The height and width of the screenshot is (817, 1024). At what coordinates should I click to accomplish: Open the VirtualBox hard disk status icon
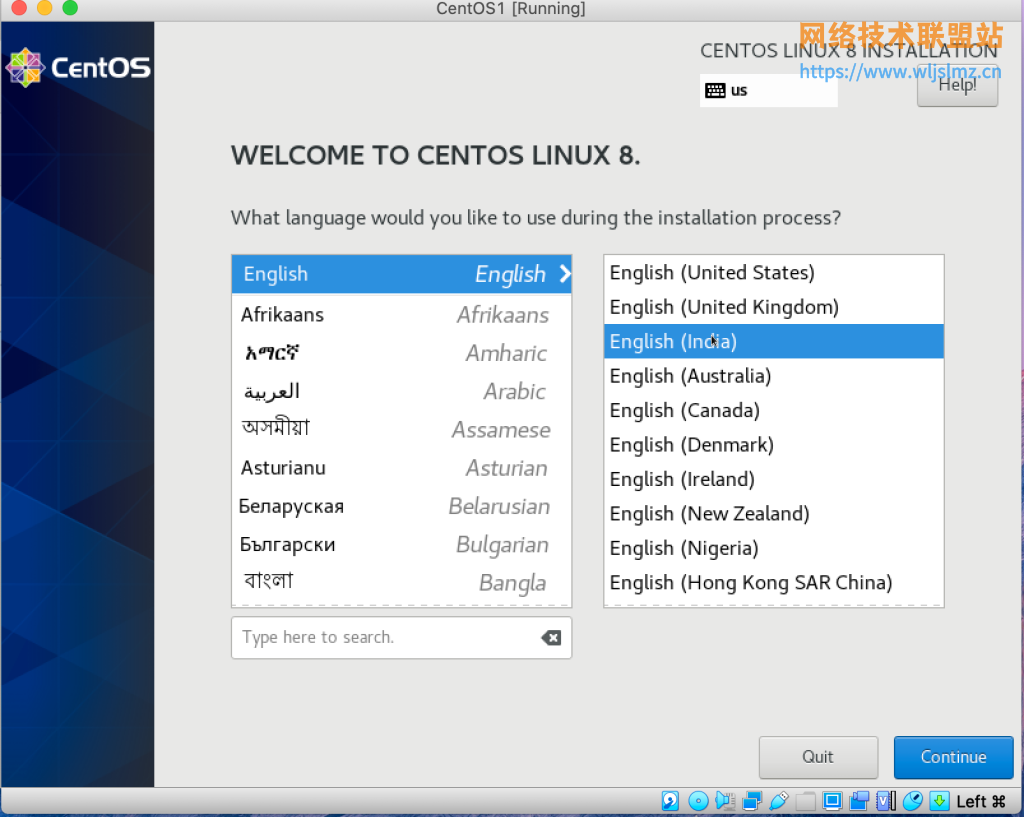[669, 800]
